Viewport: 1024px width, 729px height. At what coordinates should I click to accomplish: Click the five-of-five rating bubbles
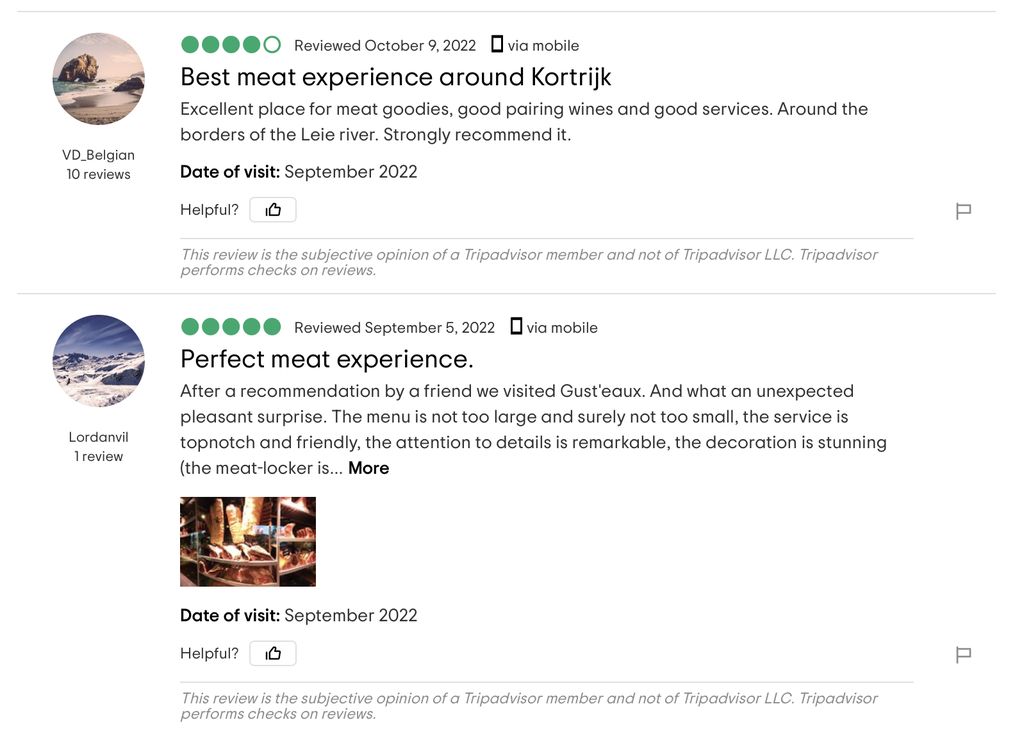click(231, 327)
